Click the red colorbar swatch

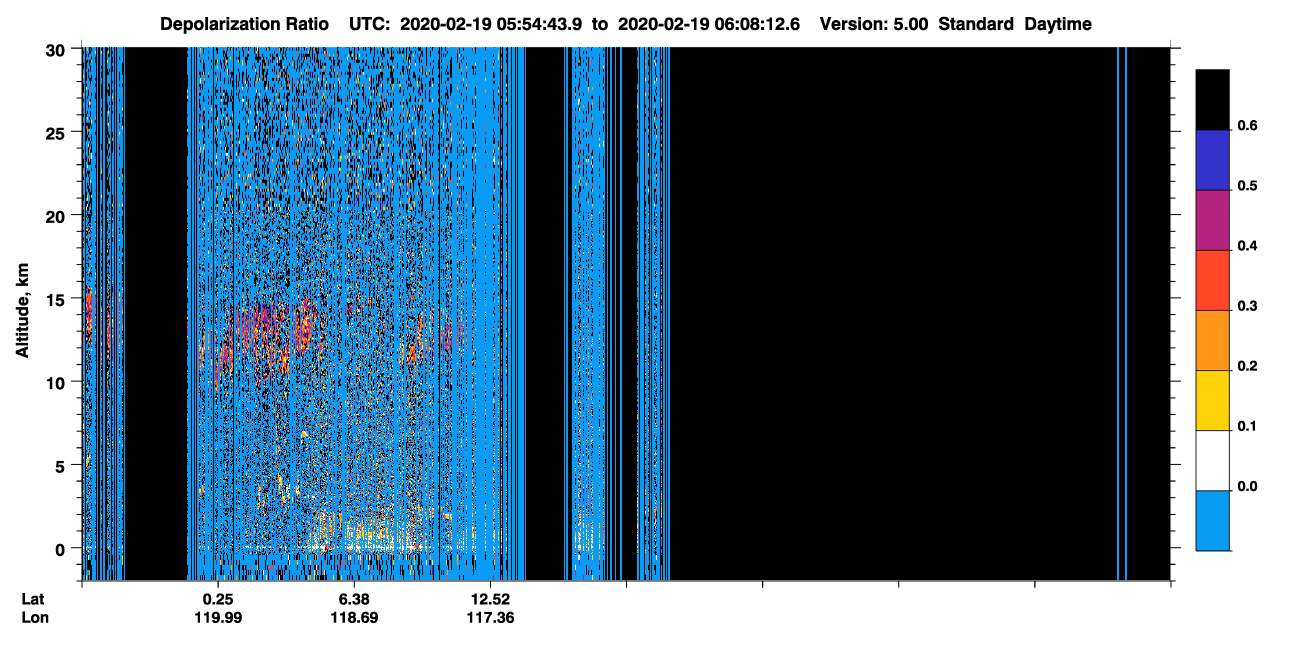[1212, 280]
